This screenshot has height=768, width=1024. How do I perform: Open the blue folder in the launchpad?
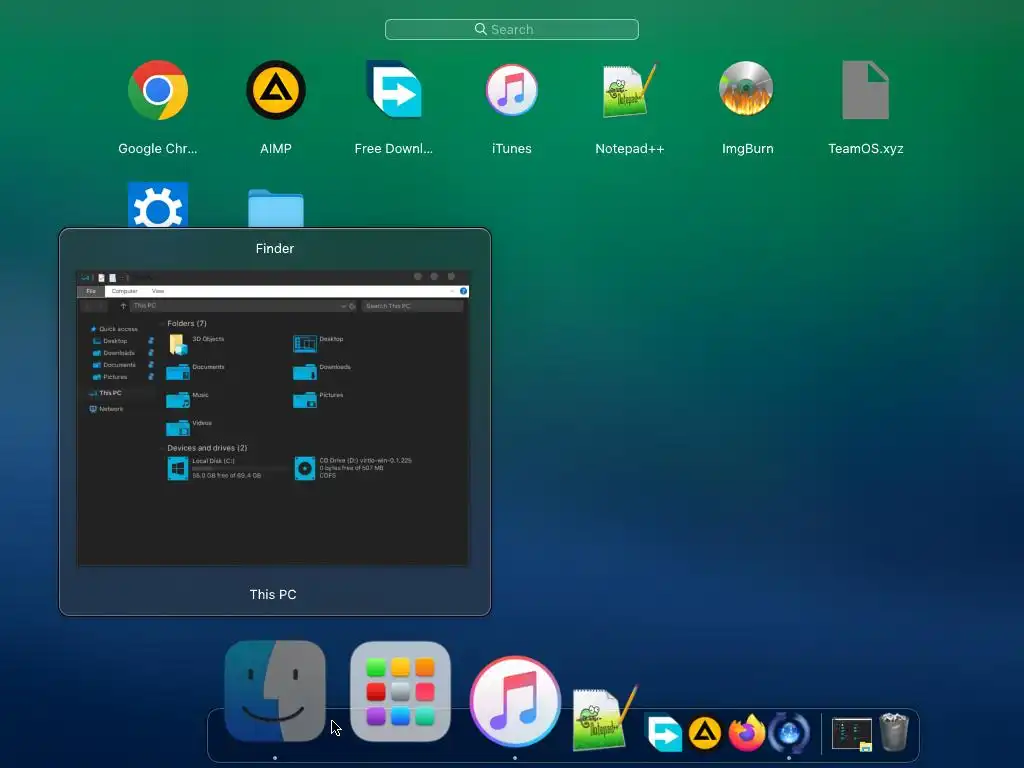pyautogui.click(x=276, y=208)
